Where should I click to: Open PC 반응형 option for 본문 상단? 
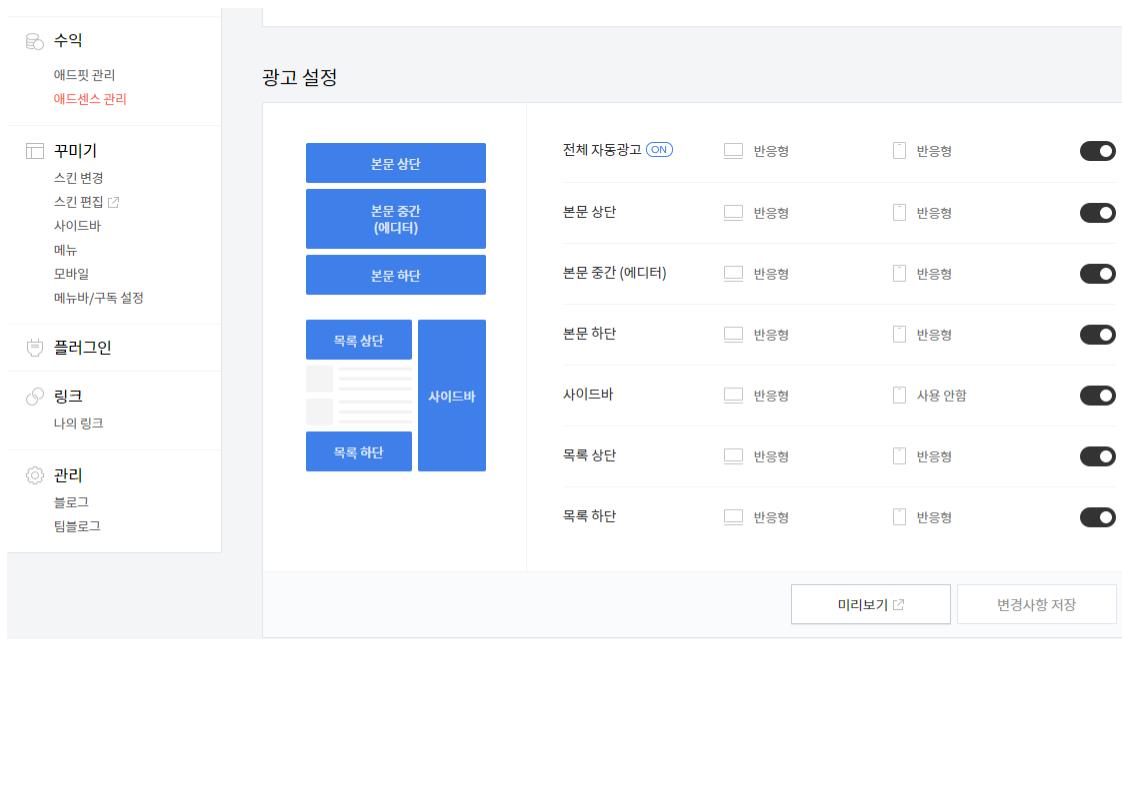point(771,213)
